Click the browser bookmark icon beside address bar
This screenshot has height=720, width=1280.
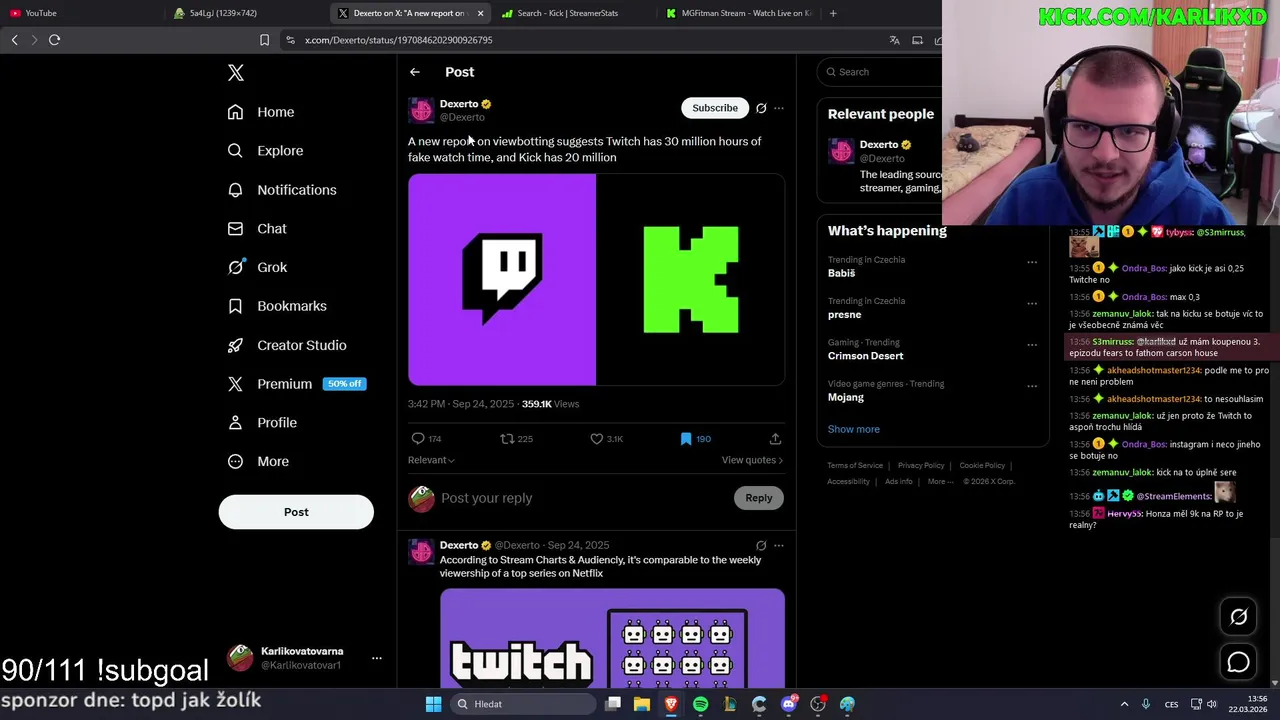click(264, 40)
